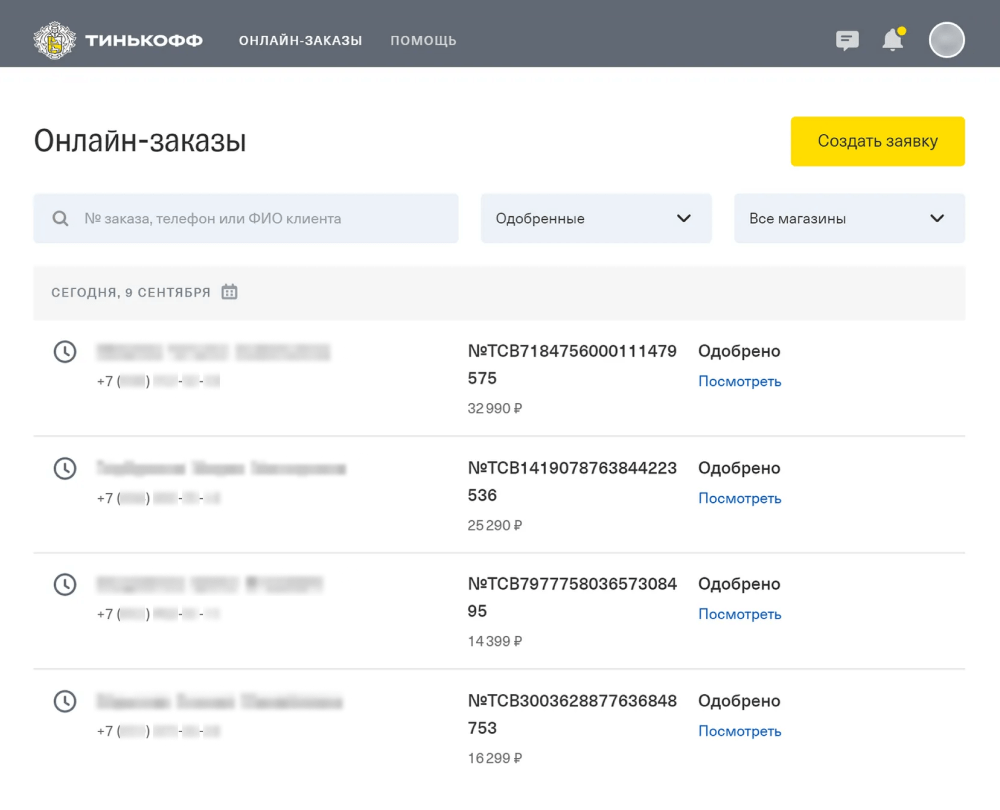Click the "Создать заявку" button
1000x810 pixels.
877,141
